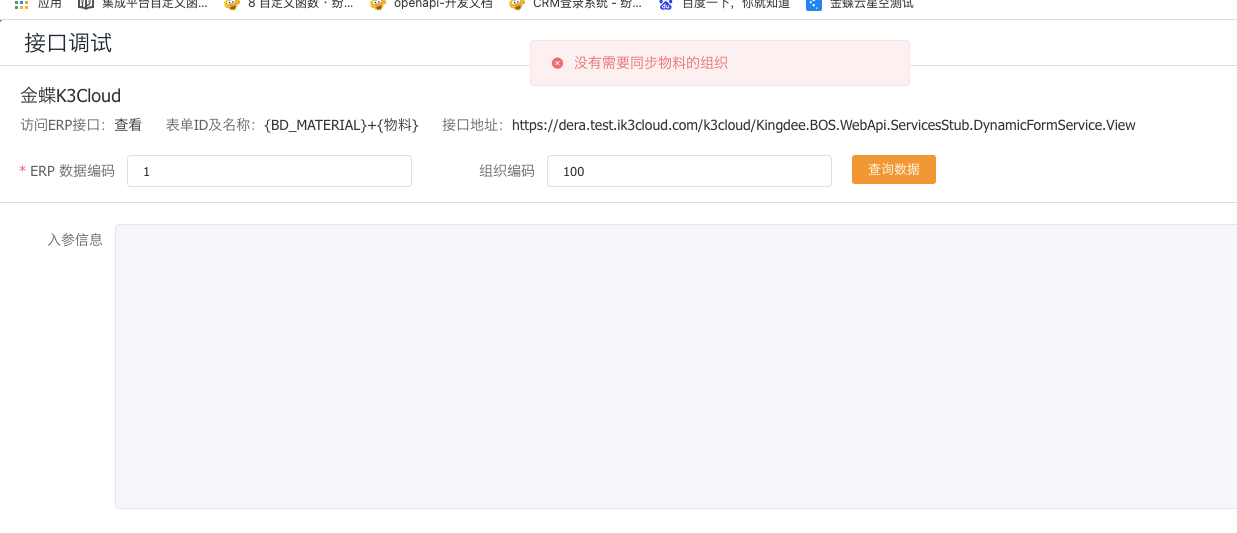Screen dimensions: 1237x533
Task: Click the 入参信息 label
Action: 75,240
